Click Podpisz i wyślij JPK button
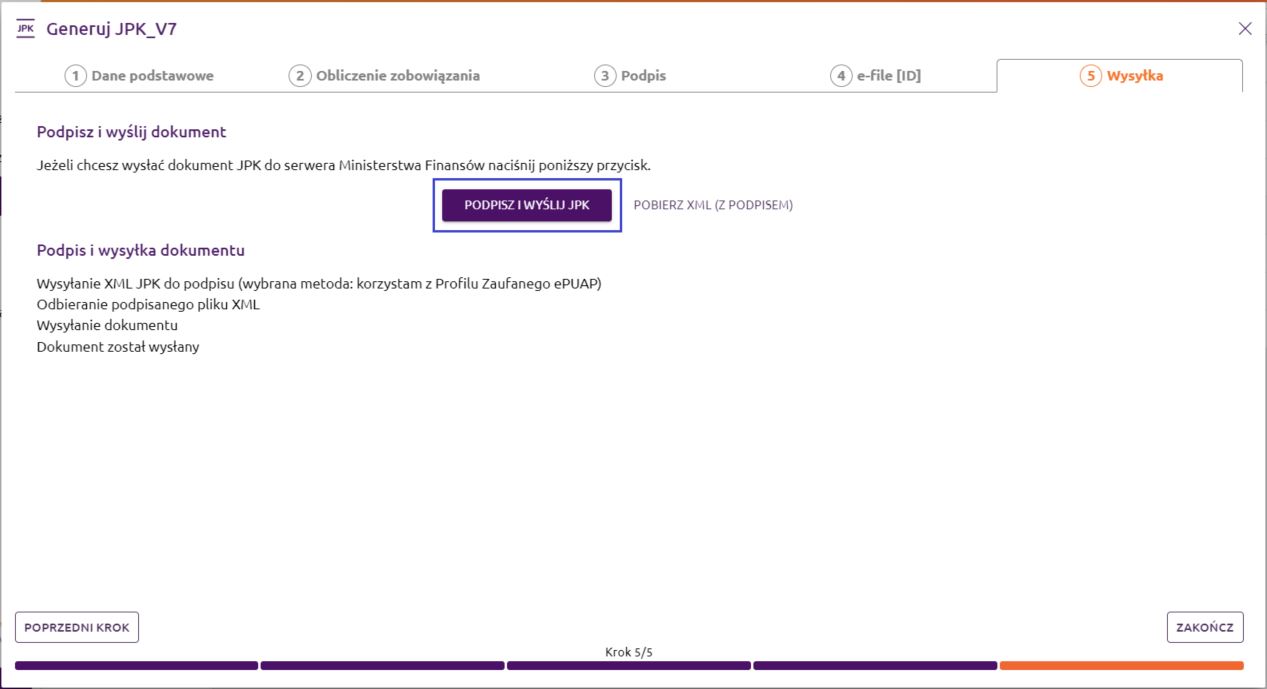The image size is (1267, 689). click(x=527, y=205)
